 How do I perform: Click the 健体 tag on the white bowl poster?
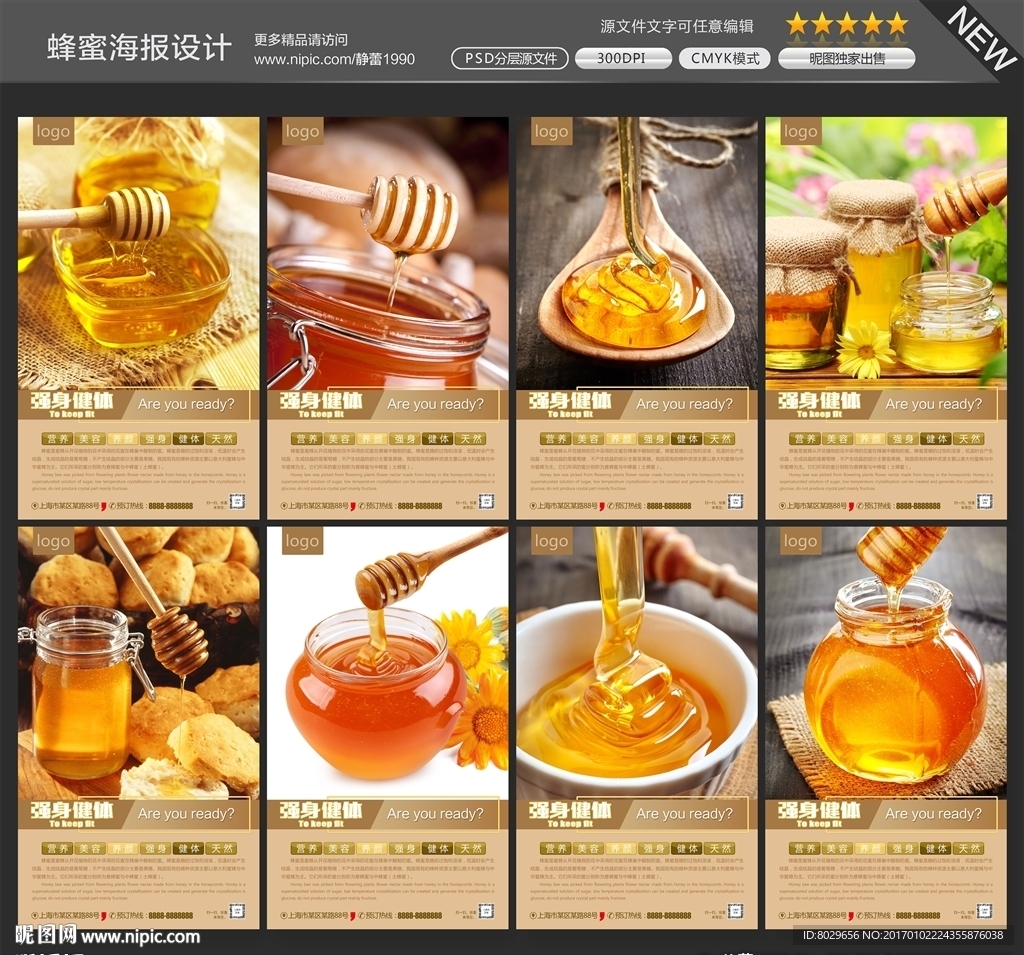(686, 848)
